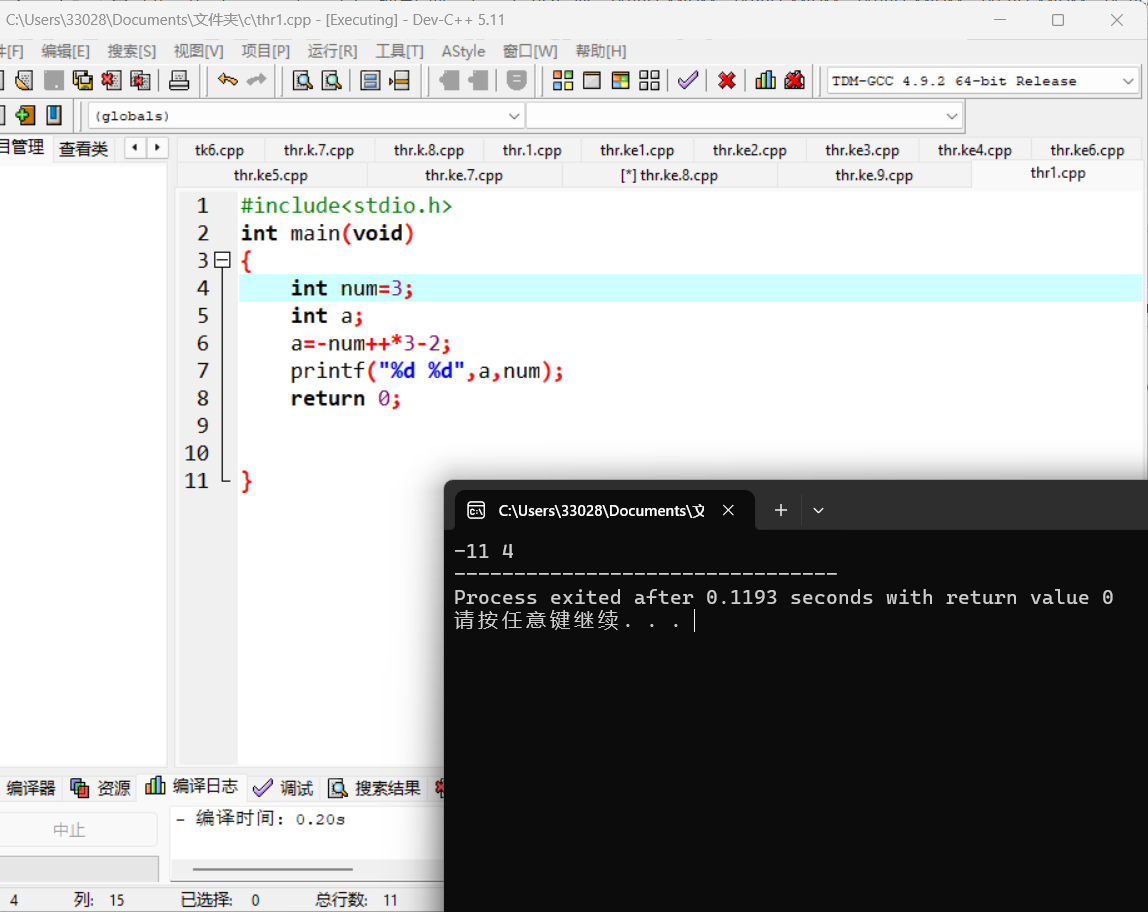Switch to the thr.ke5.cpp tab
Image resolution: width=1148 pixels, height=912 pixels.
[271, 176]
